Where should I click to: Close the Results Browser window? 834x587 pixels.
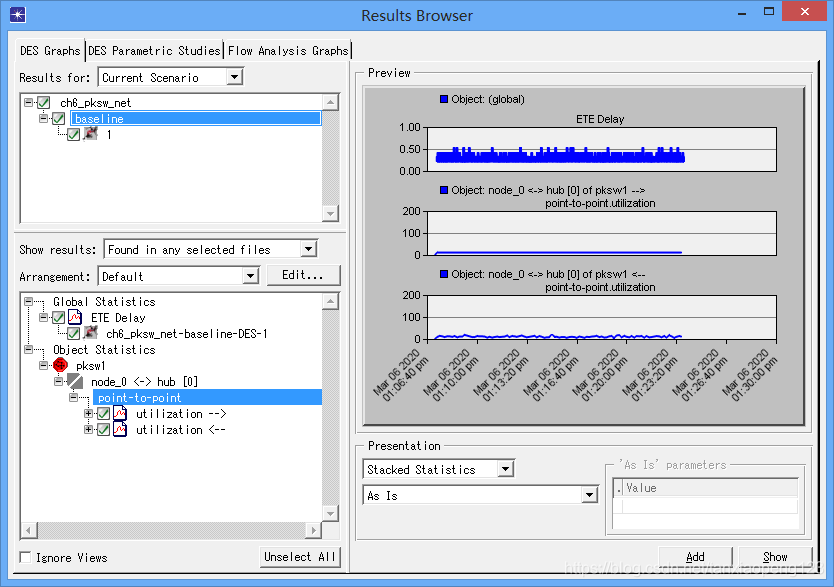[805, 12]
